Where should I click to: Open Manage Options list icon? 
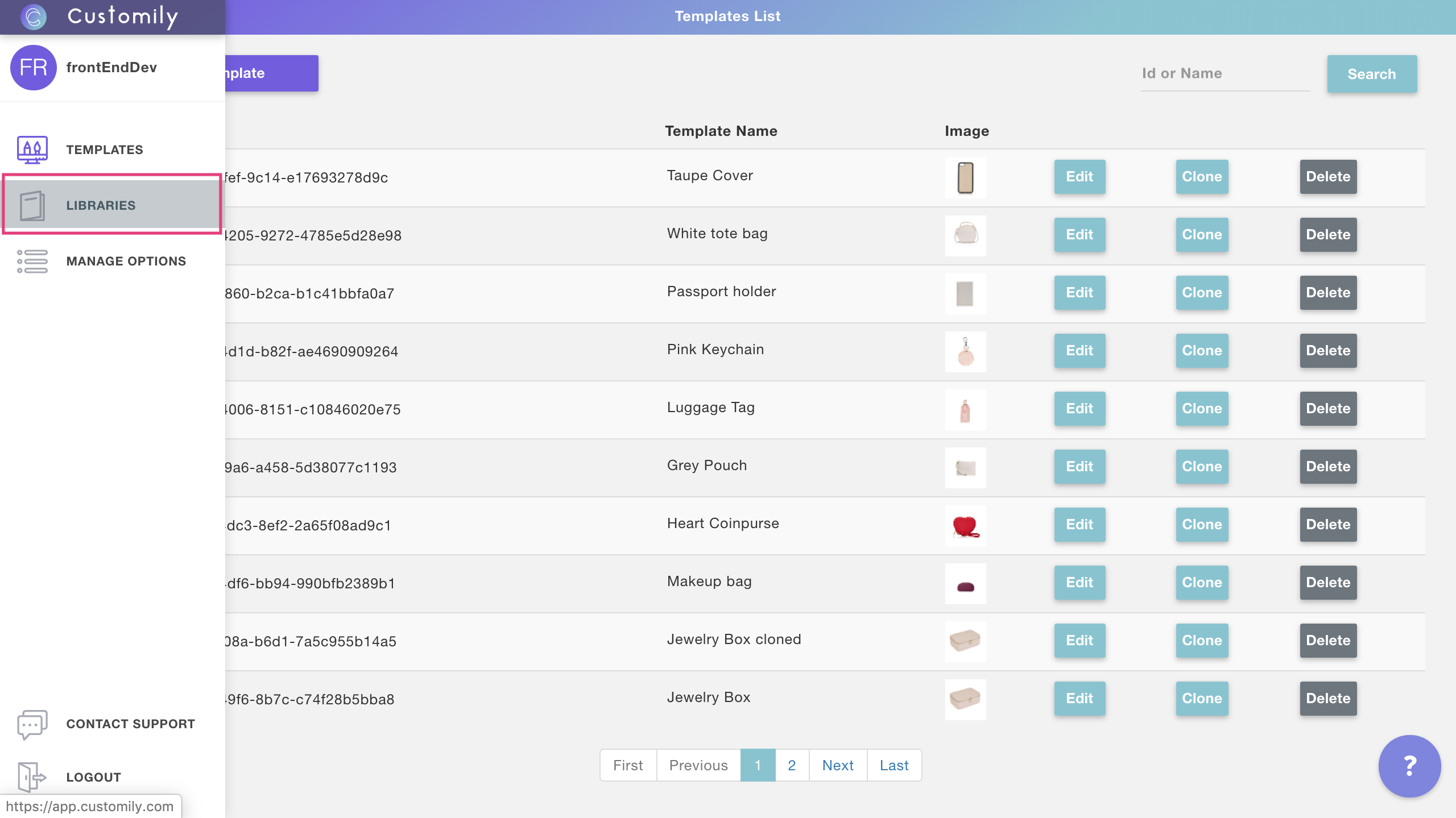click(x=32, y=261)
